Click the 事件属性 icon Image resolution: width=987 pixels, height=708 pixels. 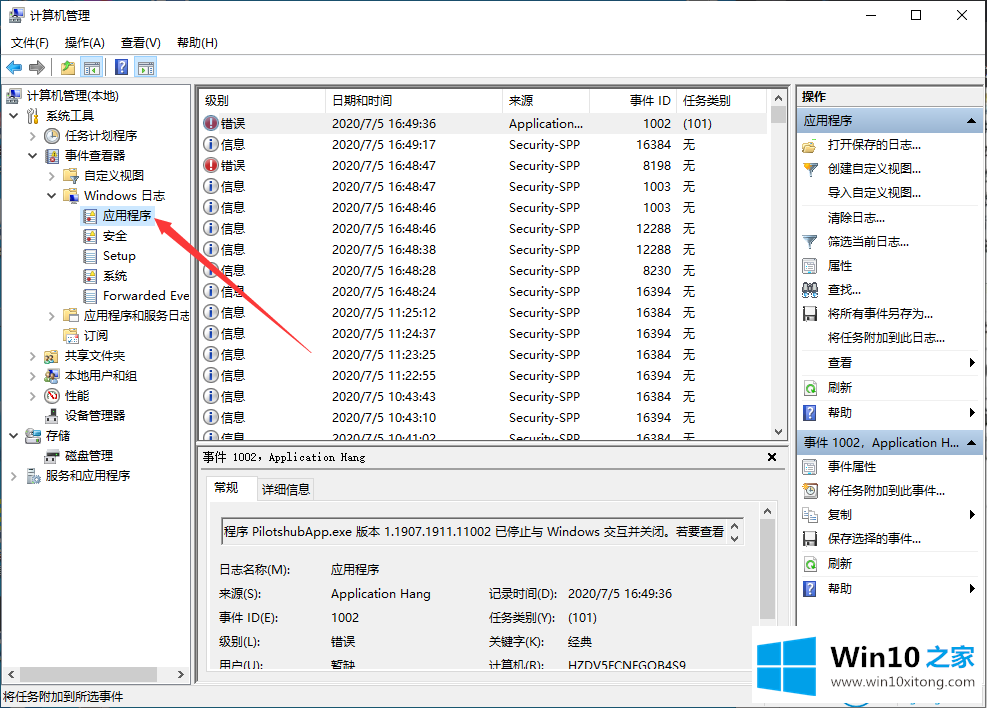pyautogui.click(x=810, y=467)
